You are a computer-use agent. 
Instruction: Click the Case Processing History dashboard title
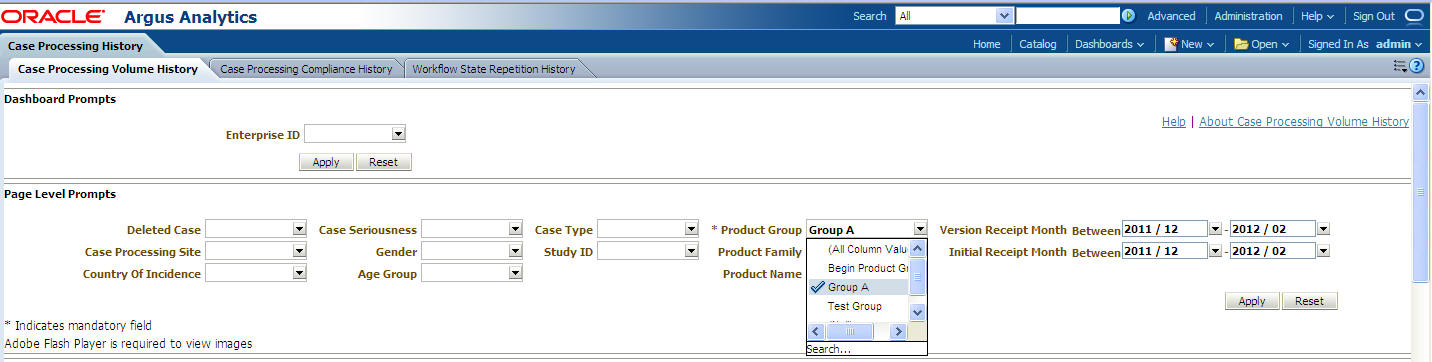coord(76,46)
